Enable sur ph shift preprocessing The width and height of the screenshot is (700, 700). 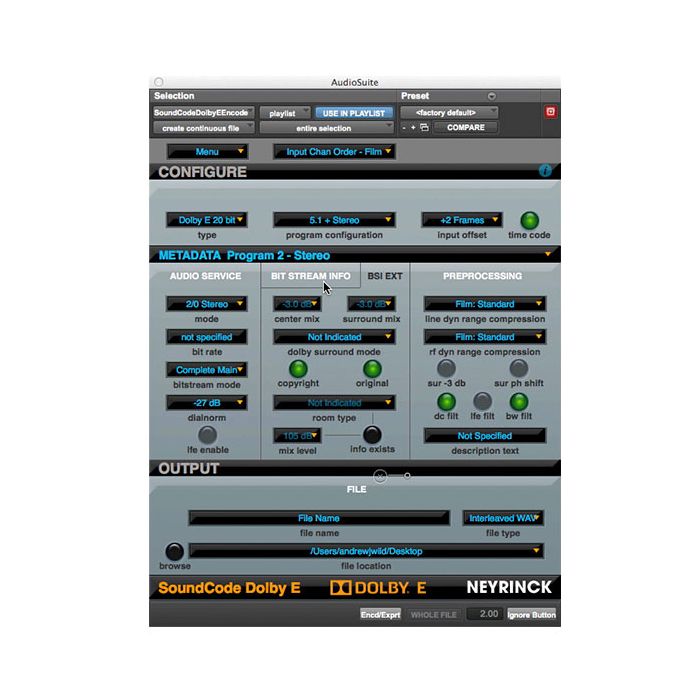click(x=519, y=369)
